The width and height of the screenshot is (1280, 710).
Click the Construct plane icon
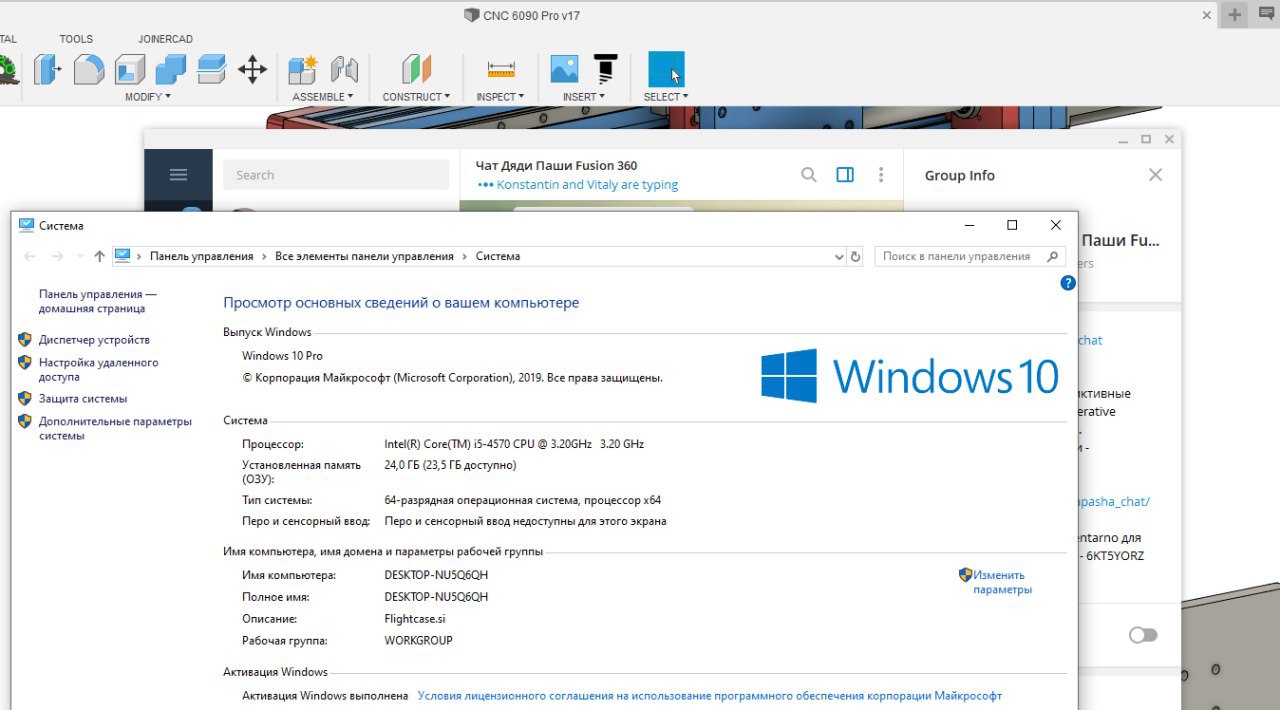[x=416, y=69]
